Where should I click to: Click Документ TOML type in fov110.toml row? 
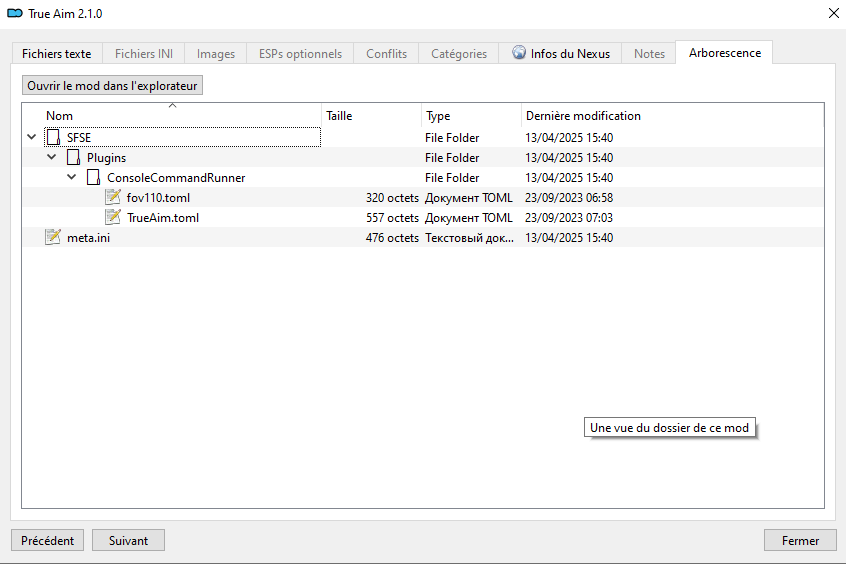(469, 198)
